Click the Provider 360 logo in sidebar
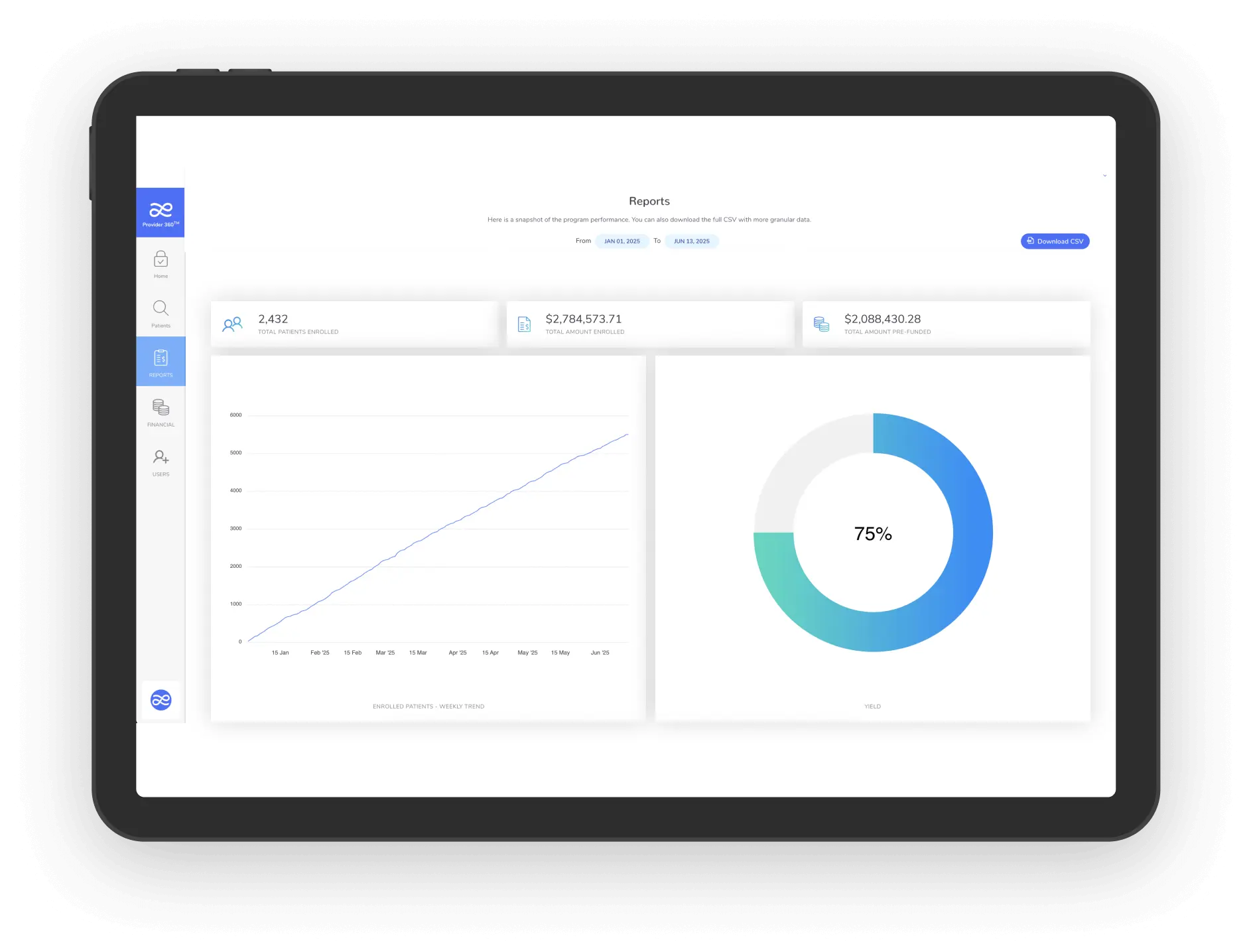The image size is (1251, 952). click(x=161, y=212)
